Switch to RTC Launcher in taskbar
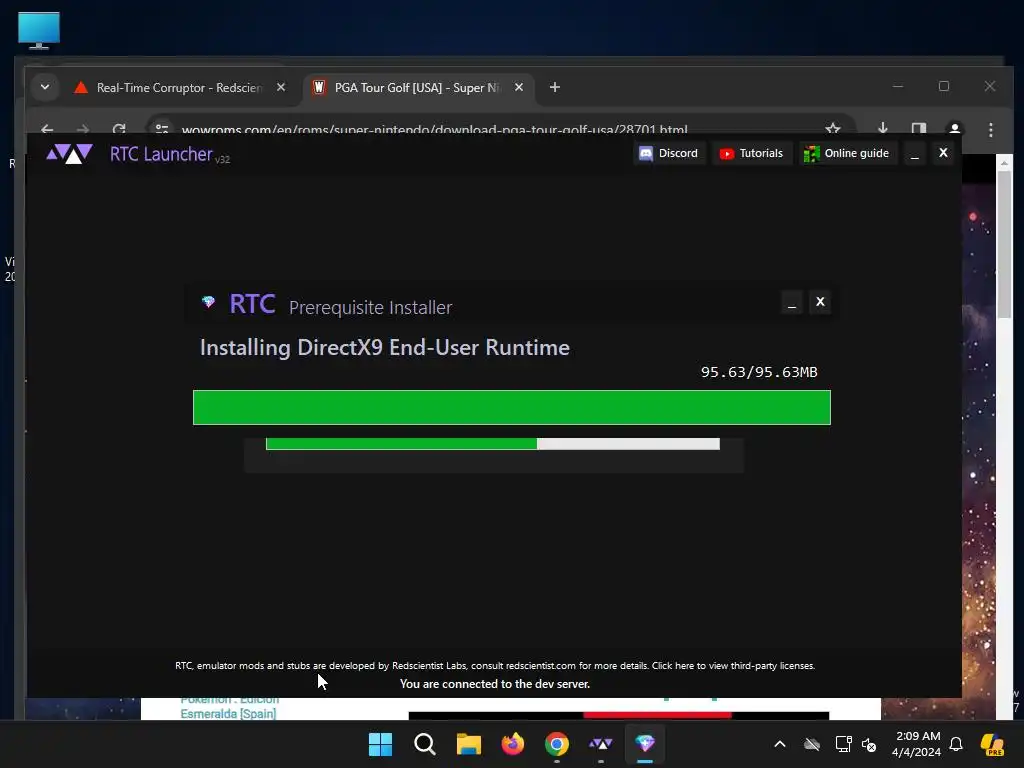1024x768 pixels. coord(601,744)
